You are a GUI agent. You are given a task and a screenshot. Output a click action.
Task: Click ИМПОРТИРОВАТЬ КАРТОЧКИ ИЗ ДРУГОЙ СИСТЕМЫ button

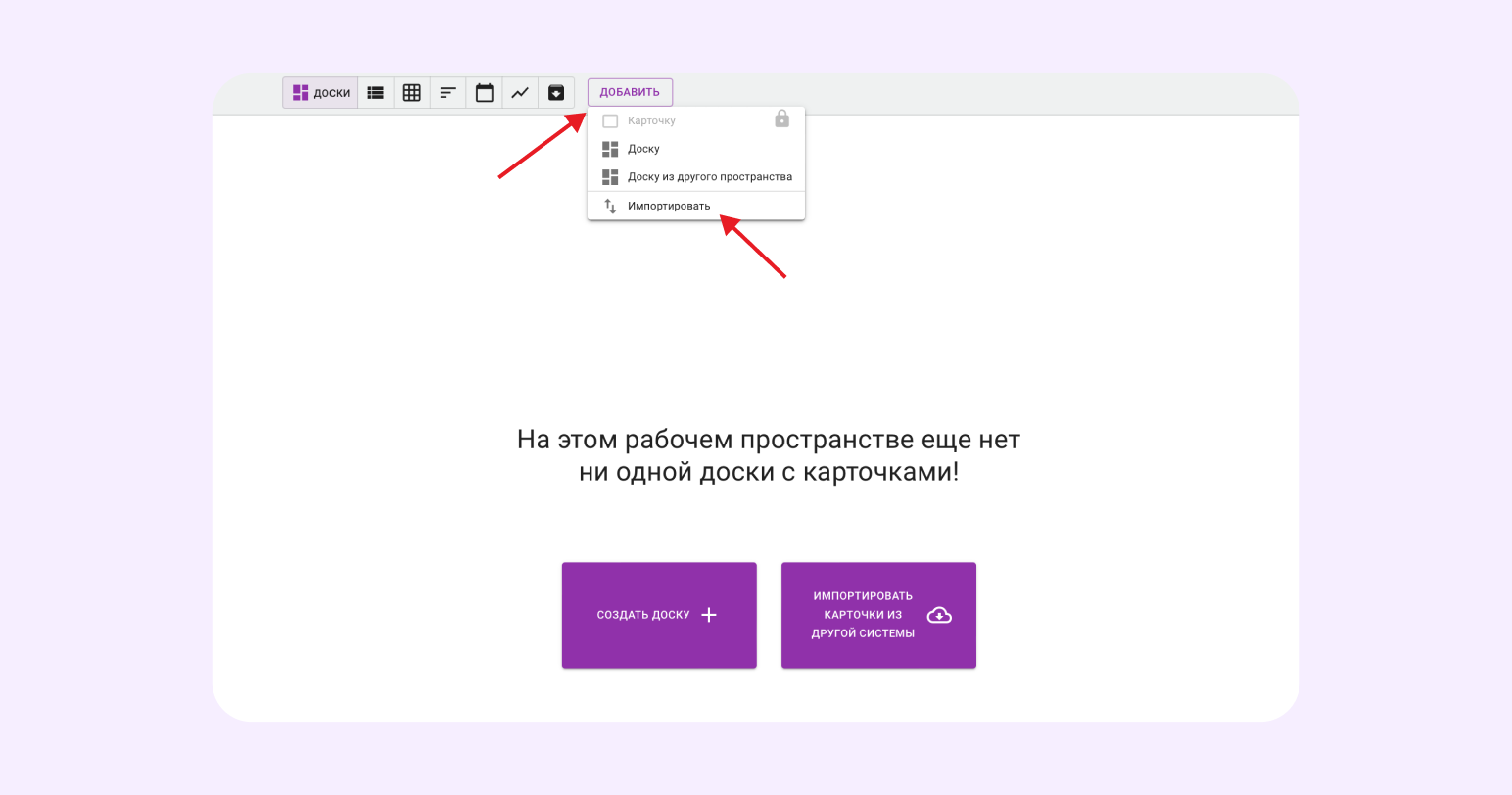[878, 615]
